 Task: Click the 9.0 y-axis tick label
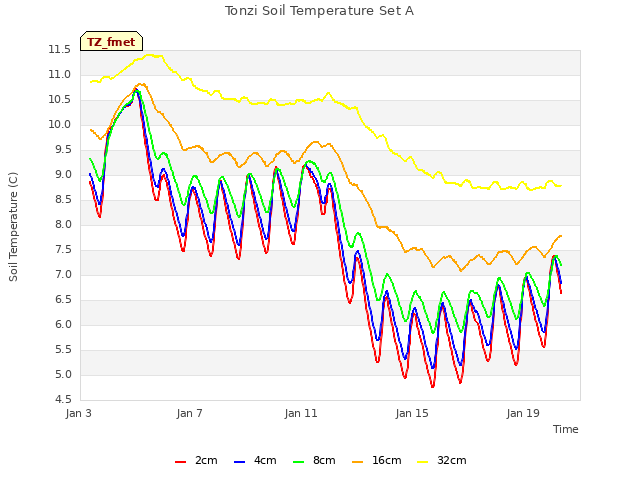click(x=62, y=175)
